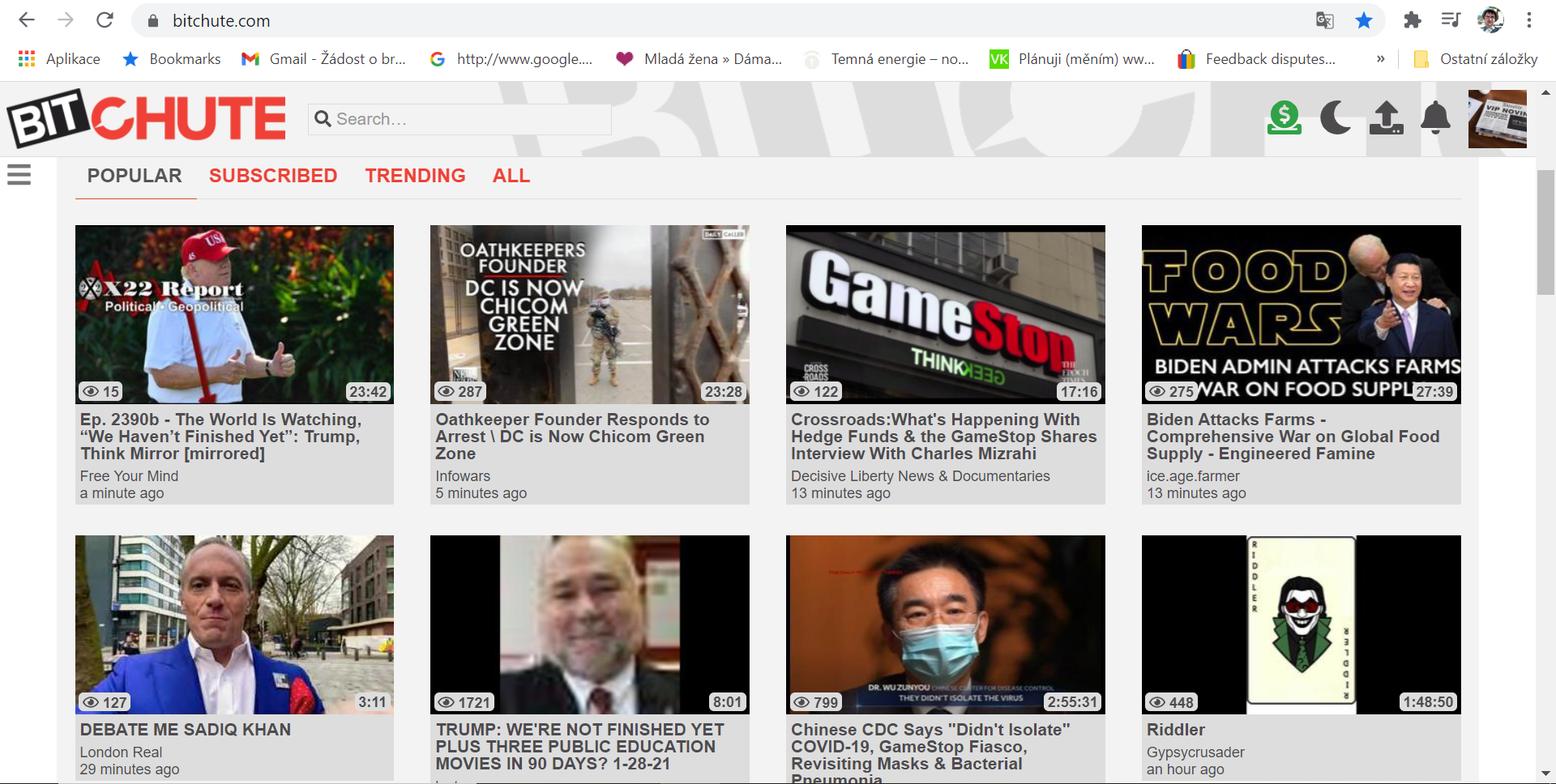
Task: Select the POPULAR tab
Action: [135, 176]
